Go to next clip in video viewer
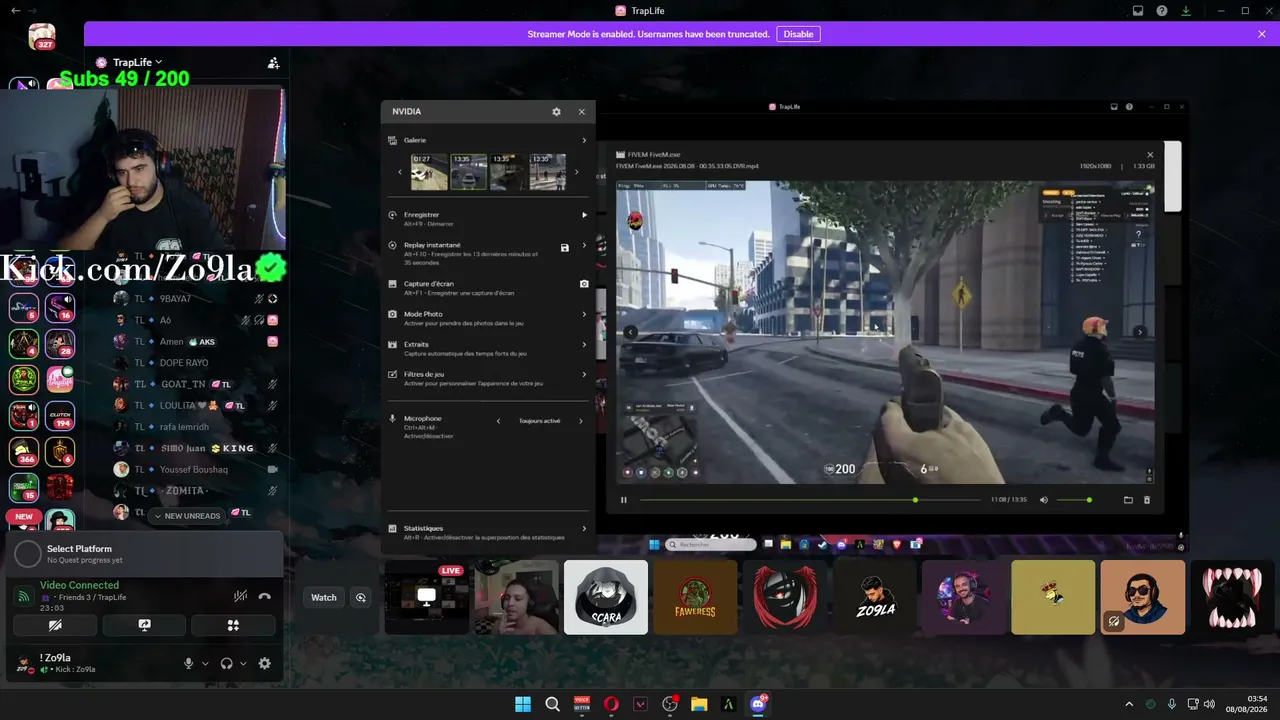Image resolution: width=1280 pixels, height=720 pixels. pyautogui.click(x=1140, y=332)
